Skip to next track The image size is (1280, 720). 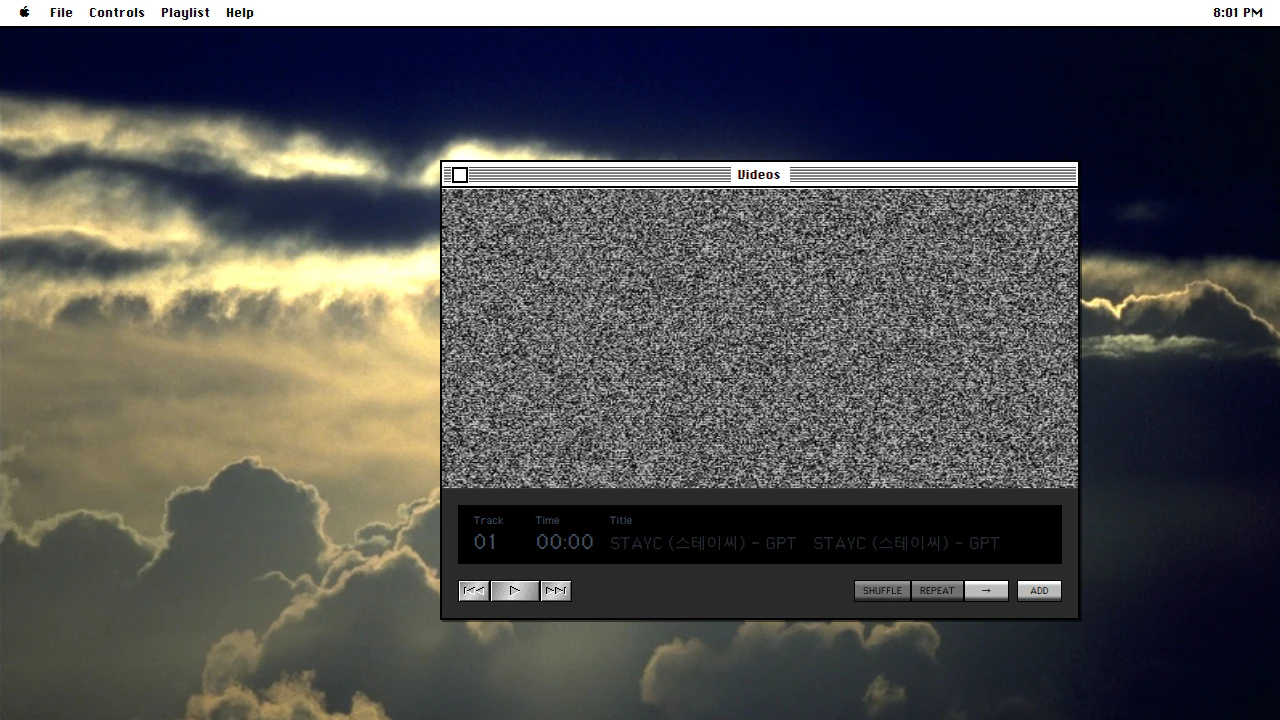(x=556, y=591)
